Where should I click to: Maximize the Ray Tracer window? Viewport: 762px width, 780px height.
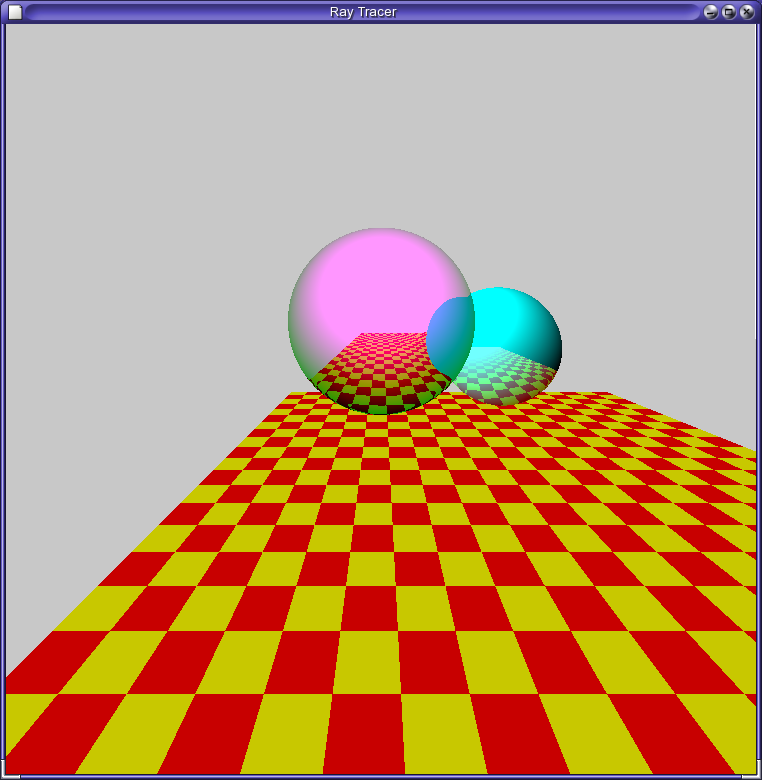click(x=729, y=12)
